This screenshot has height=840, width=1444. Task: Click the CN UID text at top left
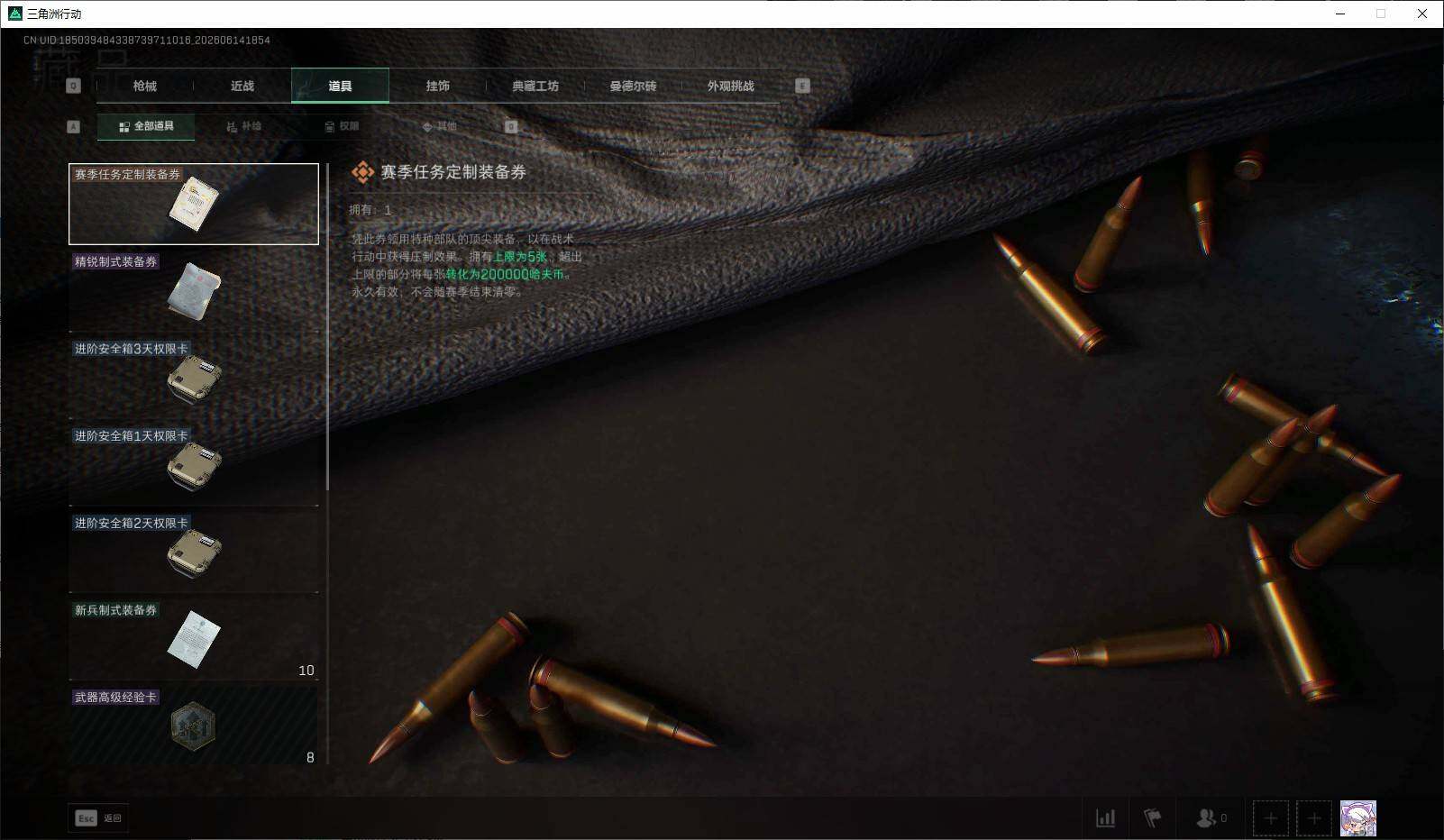tap(147, 41)
